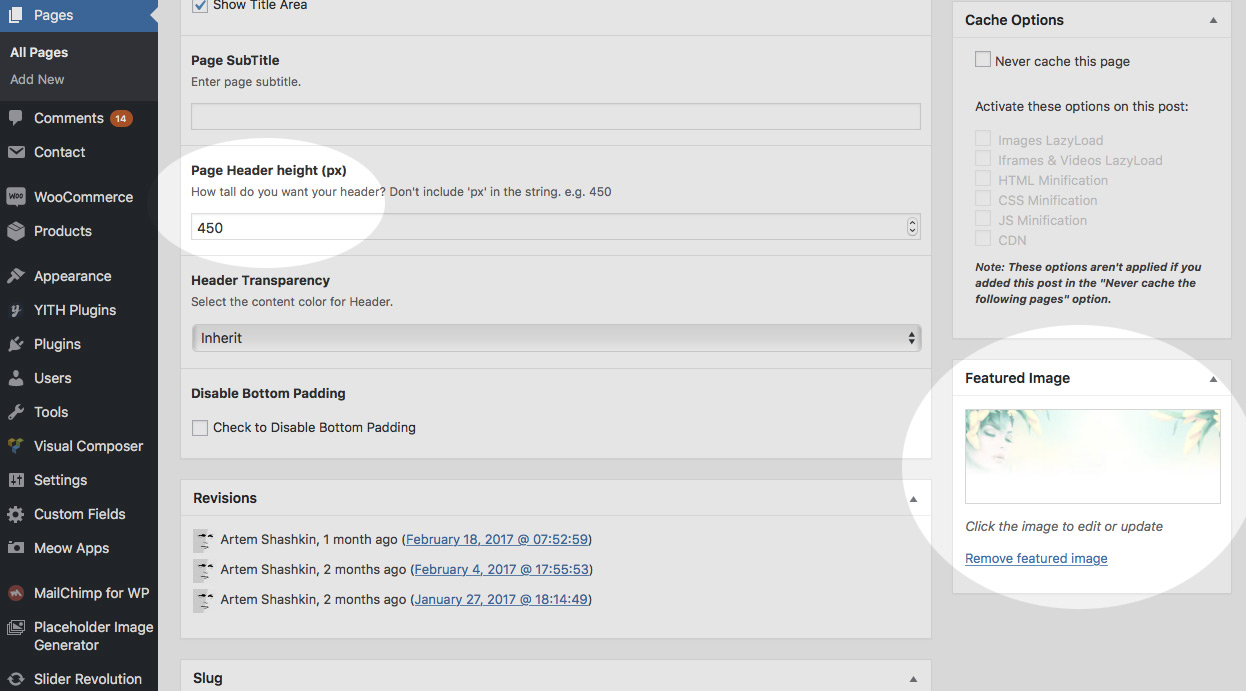Click the Products box icon
Viewport: 1246px width, 691px height.
15,231
